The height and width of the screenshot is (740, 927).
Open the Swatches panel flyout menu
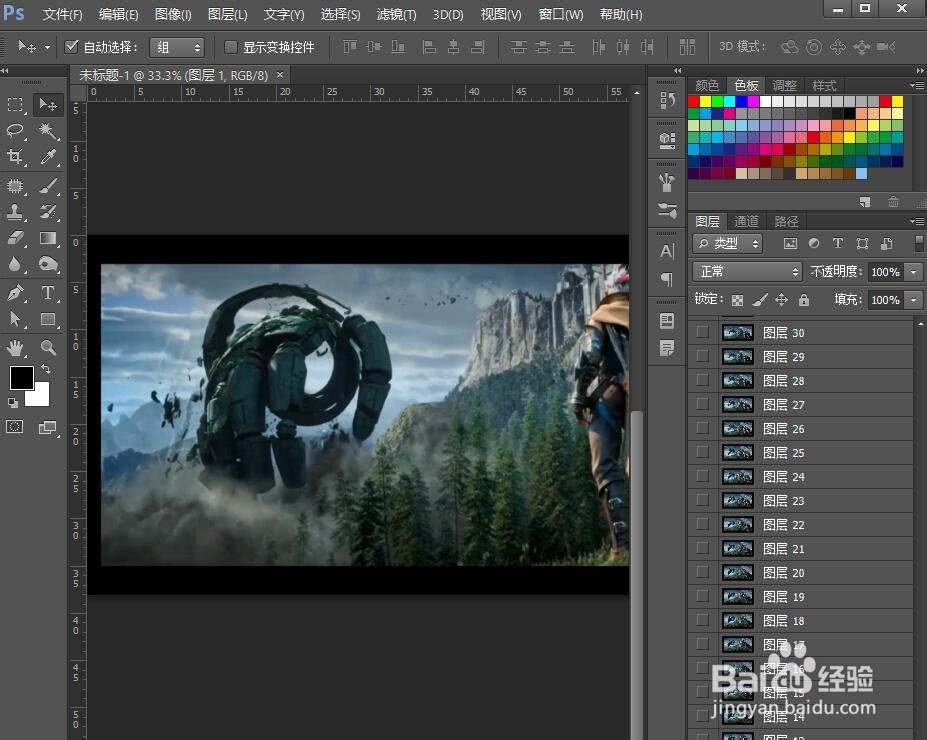[917, 85]
